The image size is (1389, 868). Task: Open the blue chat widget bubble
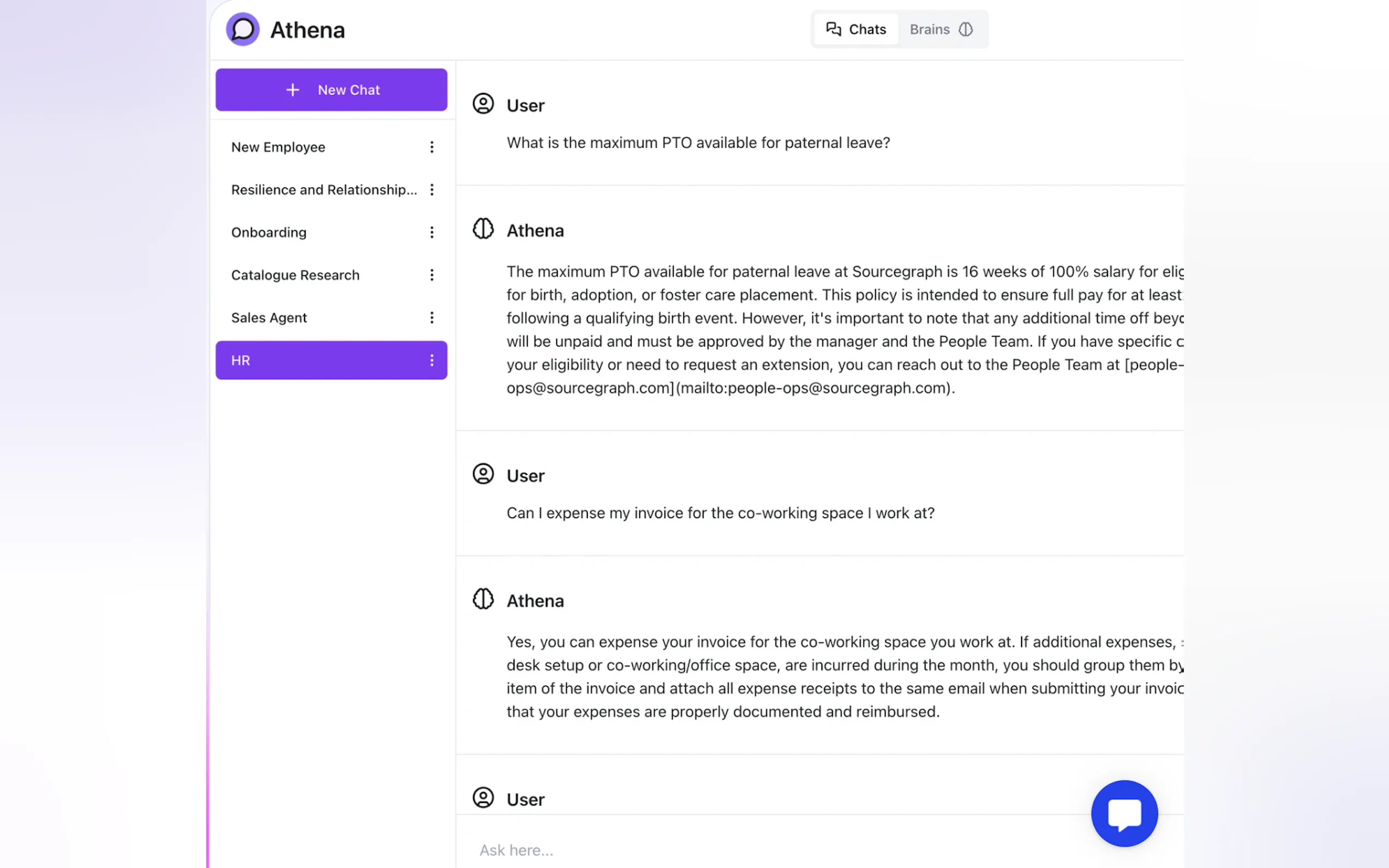pyautogui.click(x=1124, y=813)
